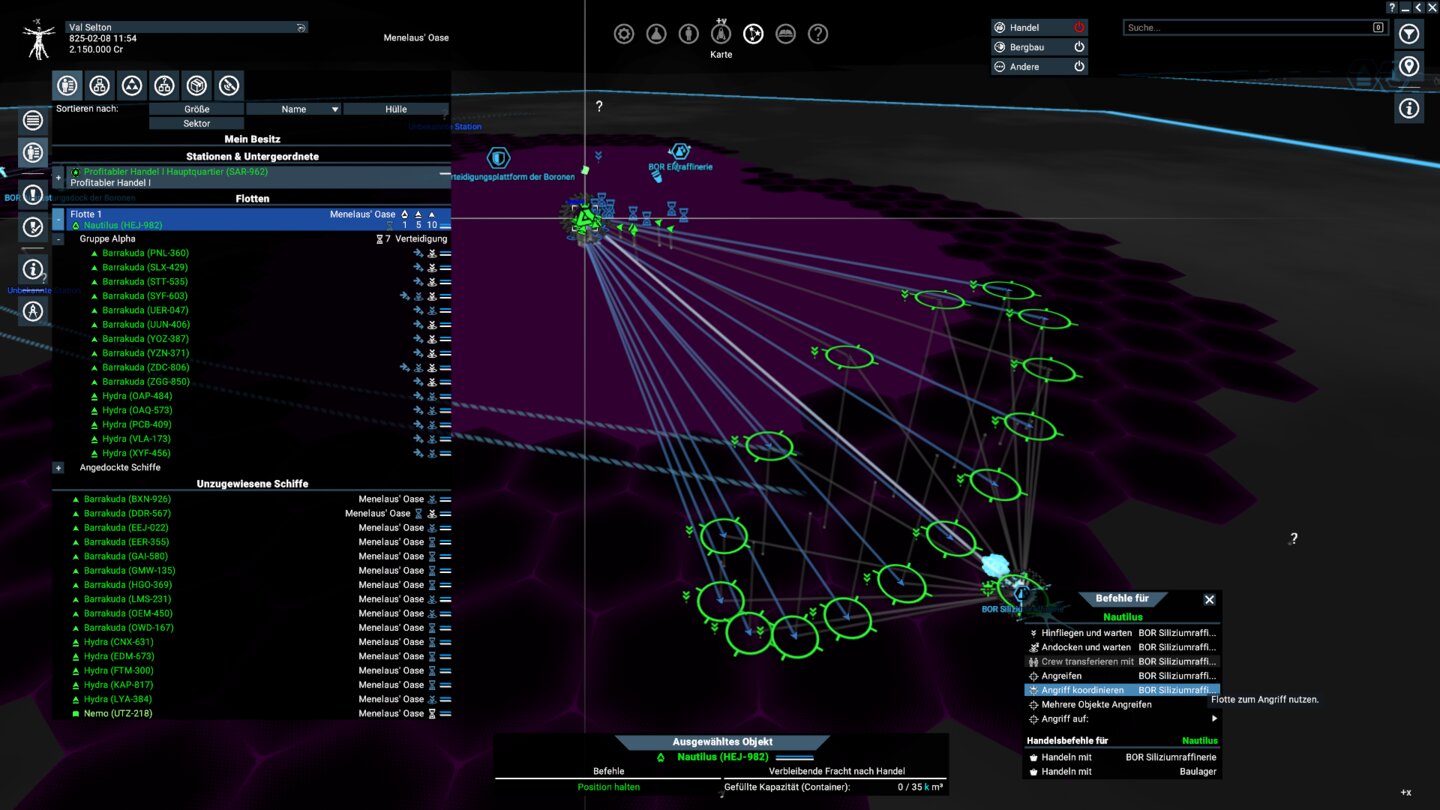Open the help question-mark top icon

tap(818, 34)
